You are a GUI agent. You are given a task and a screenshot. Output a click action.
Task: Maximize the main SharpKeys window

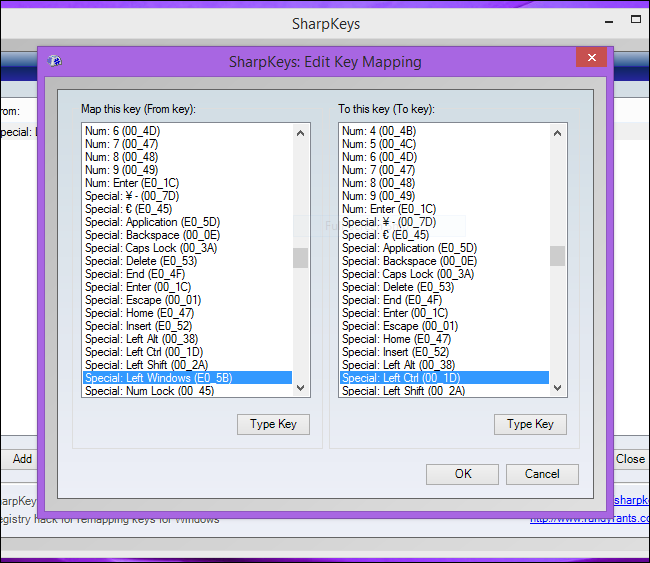(x=635, y=19)
